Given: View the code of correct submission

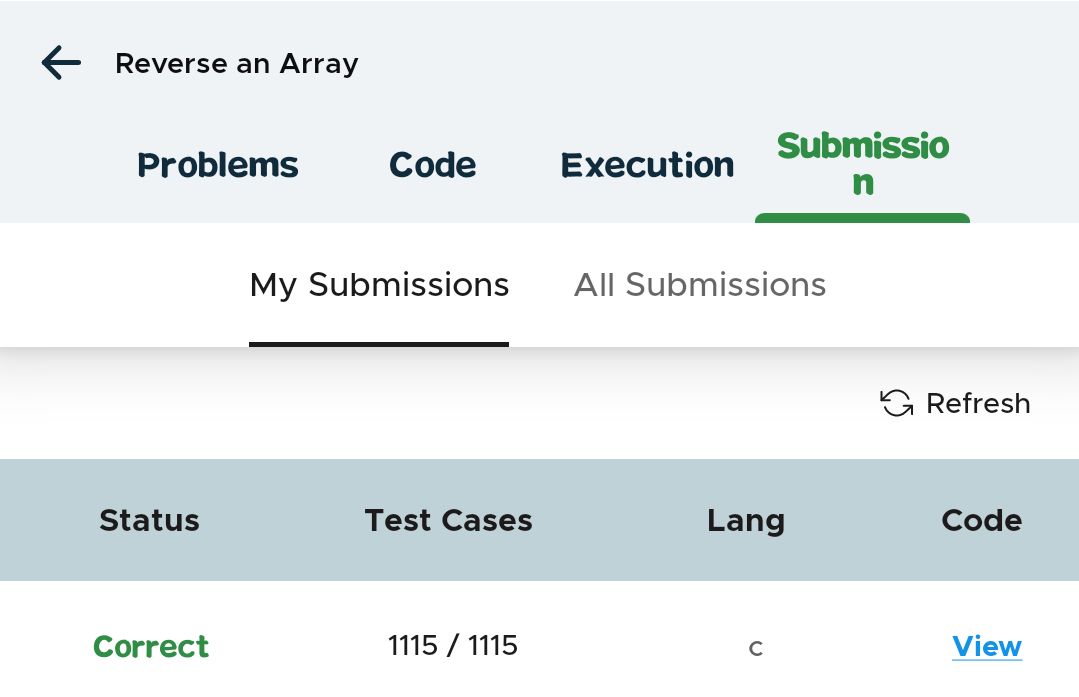Looking at the screenshot, I should click(987, 647).
